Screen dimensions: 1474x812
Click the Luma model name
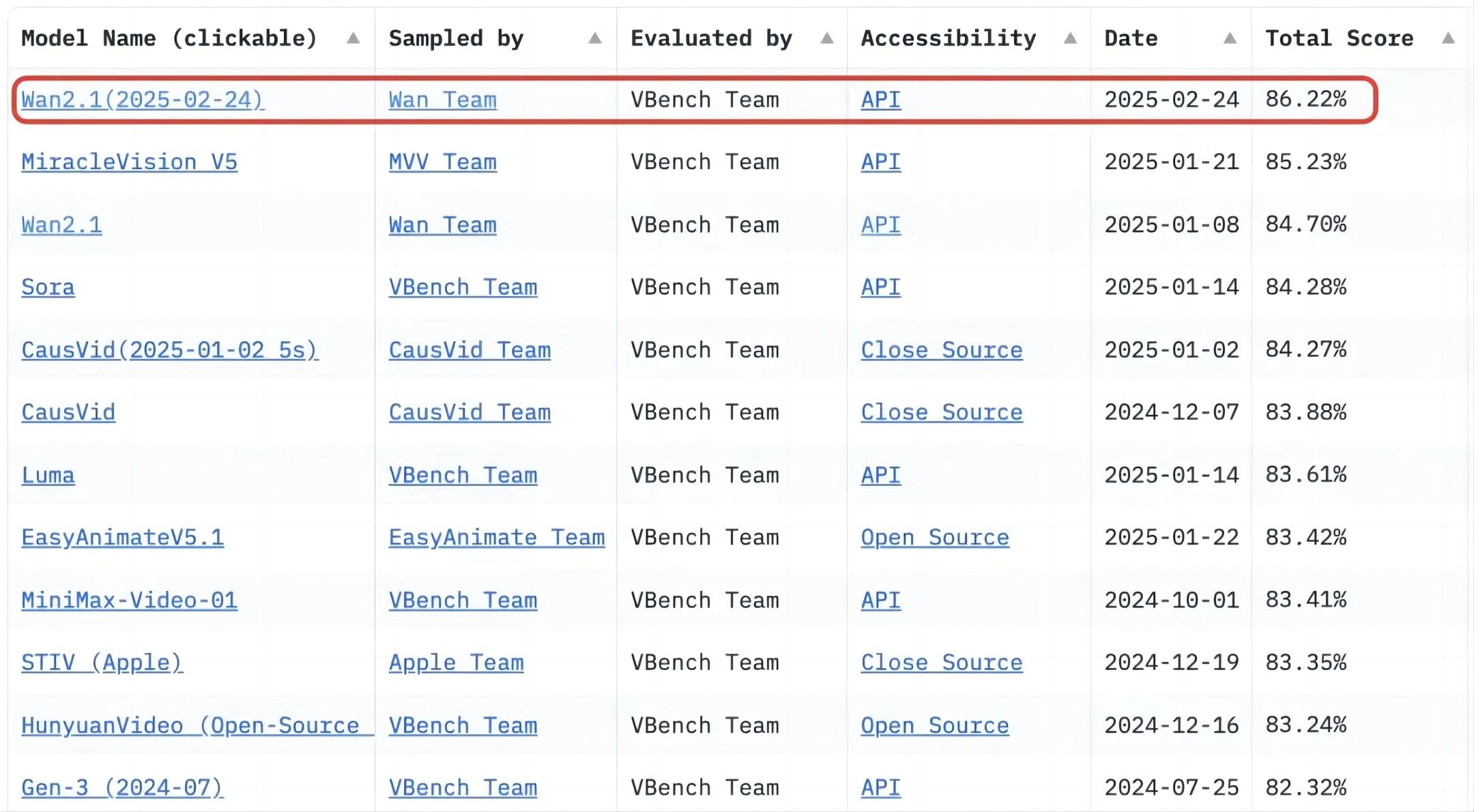pos(48,475)
